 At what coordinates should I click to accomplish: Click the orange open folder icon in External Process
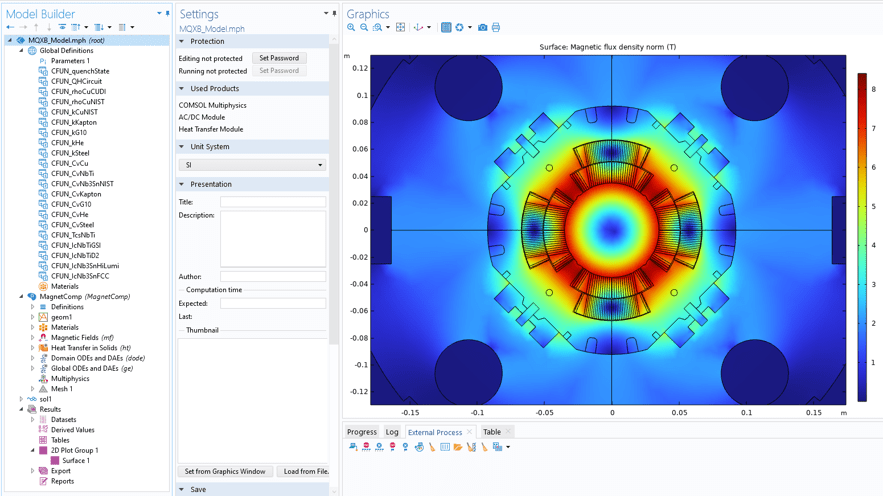(457, 447)
